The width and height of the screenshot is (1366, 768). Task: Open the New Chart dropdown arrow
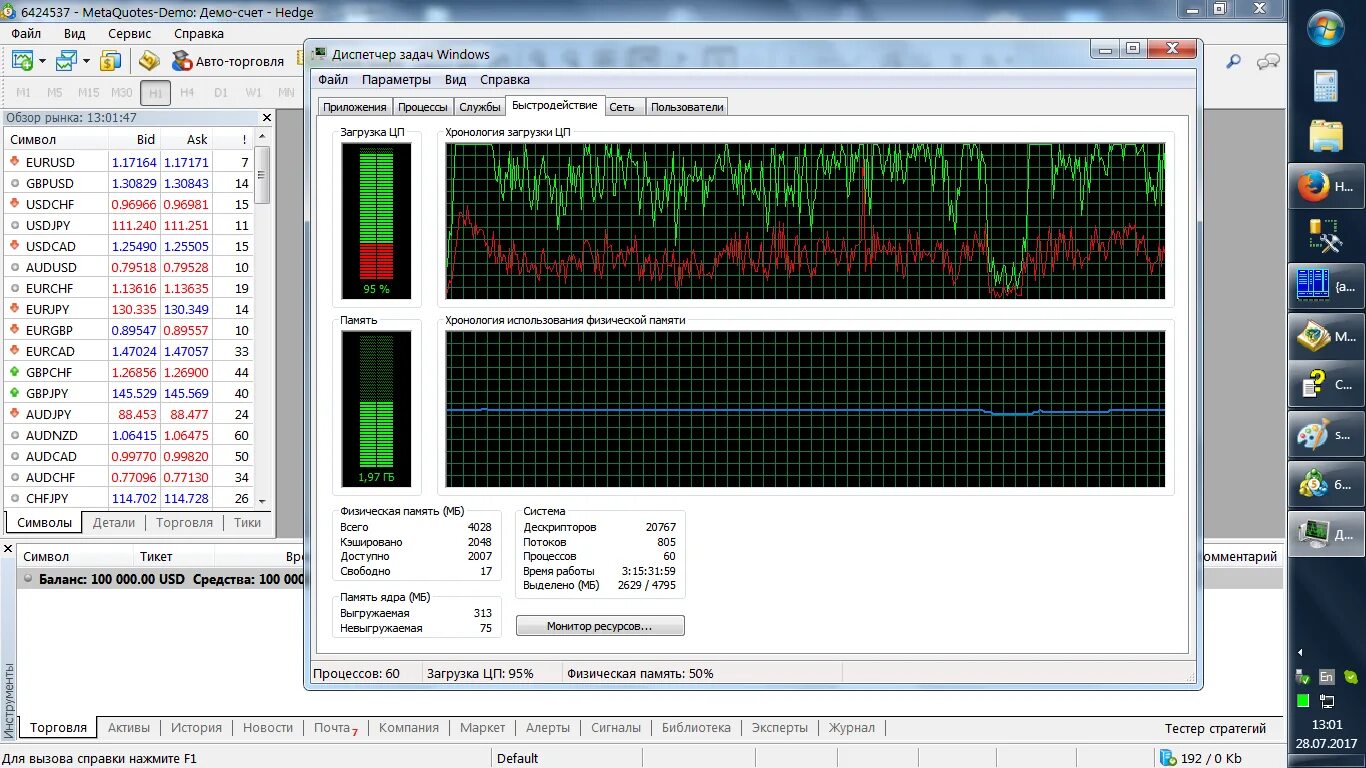click(42, 61)
